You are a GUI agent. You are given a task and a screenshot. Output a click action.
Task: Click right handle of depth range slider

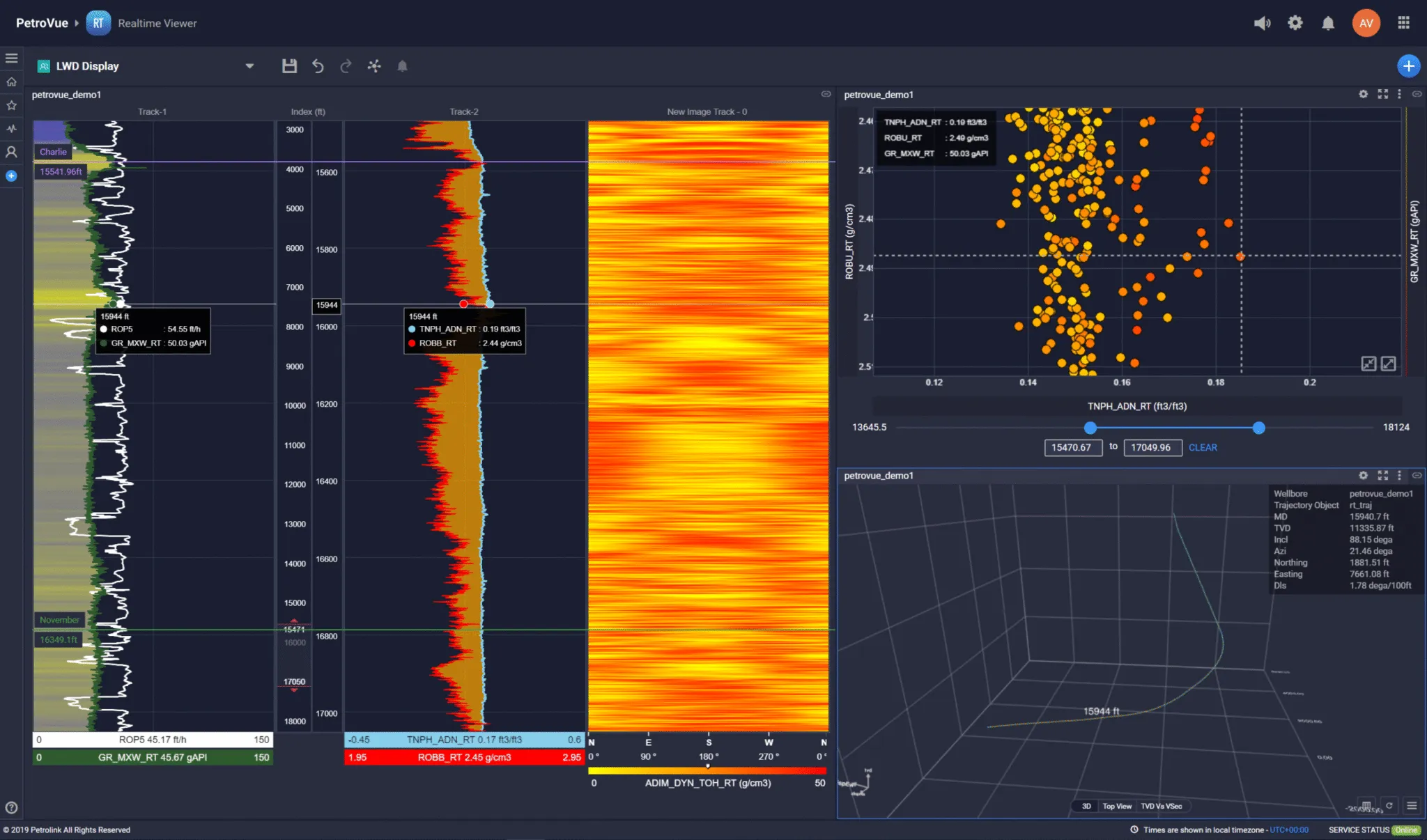tap(1258, 428)
